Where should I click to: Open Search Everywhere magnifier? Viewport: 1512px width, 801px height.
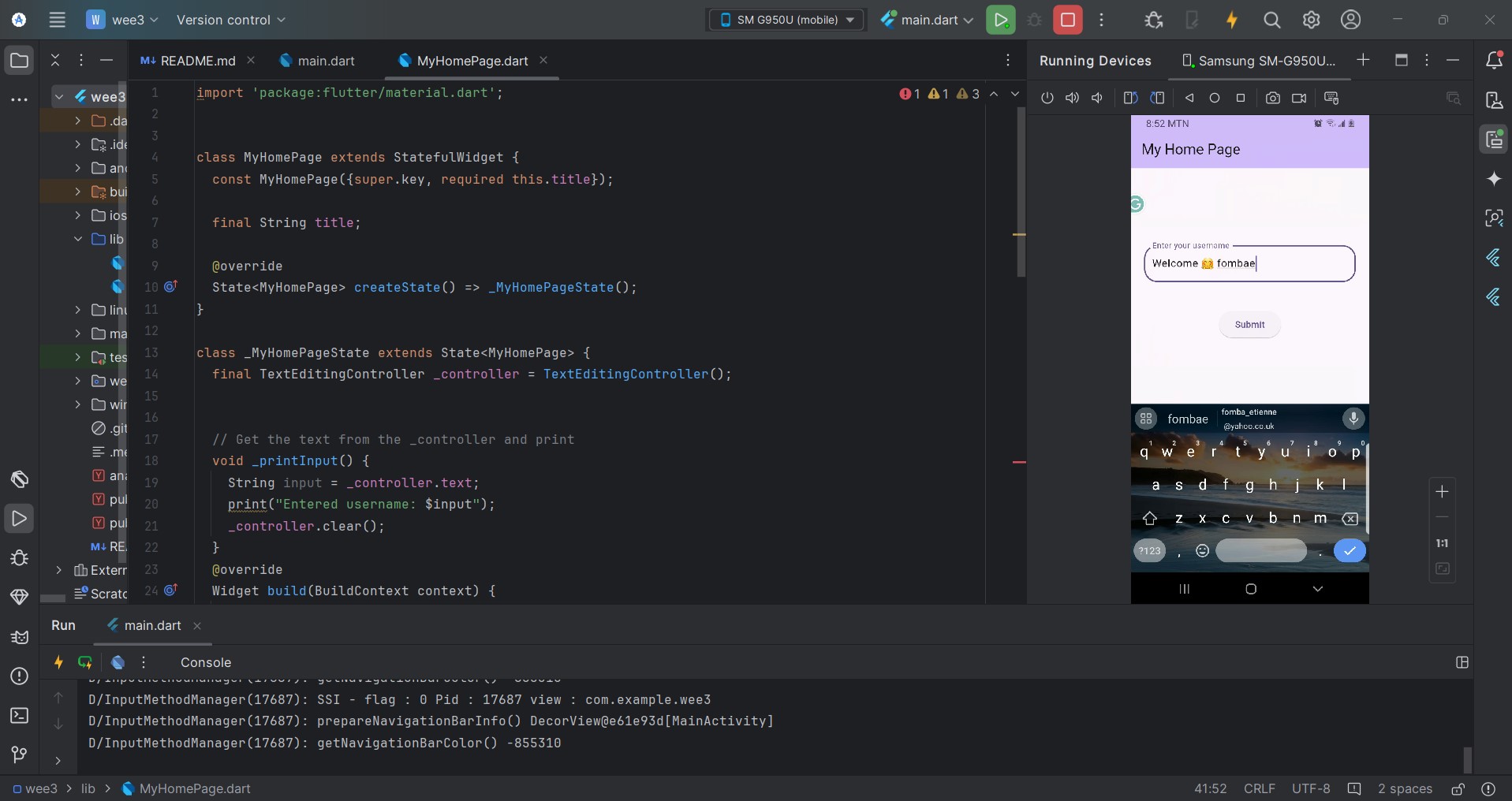pyautogui.click(x=1271, y=20)
